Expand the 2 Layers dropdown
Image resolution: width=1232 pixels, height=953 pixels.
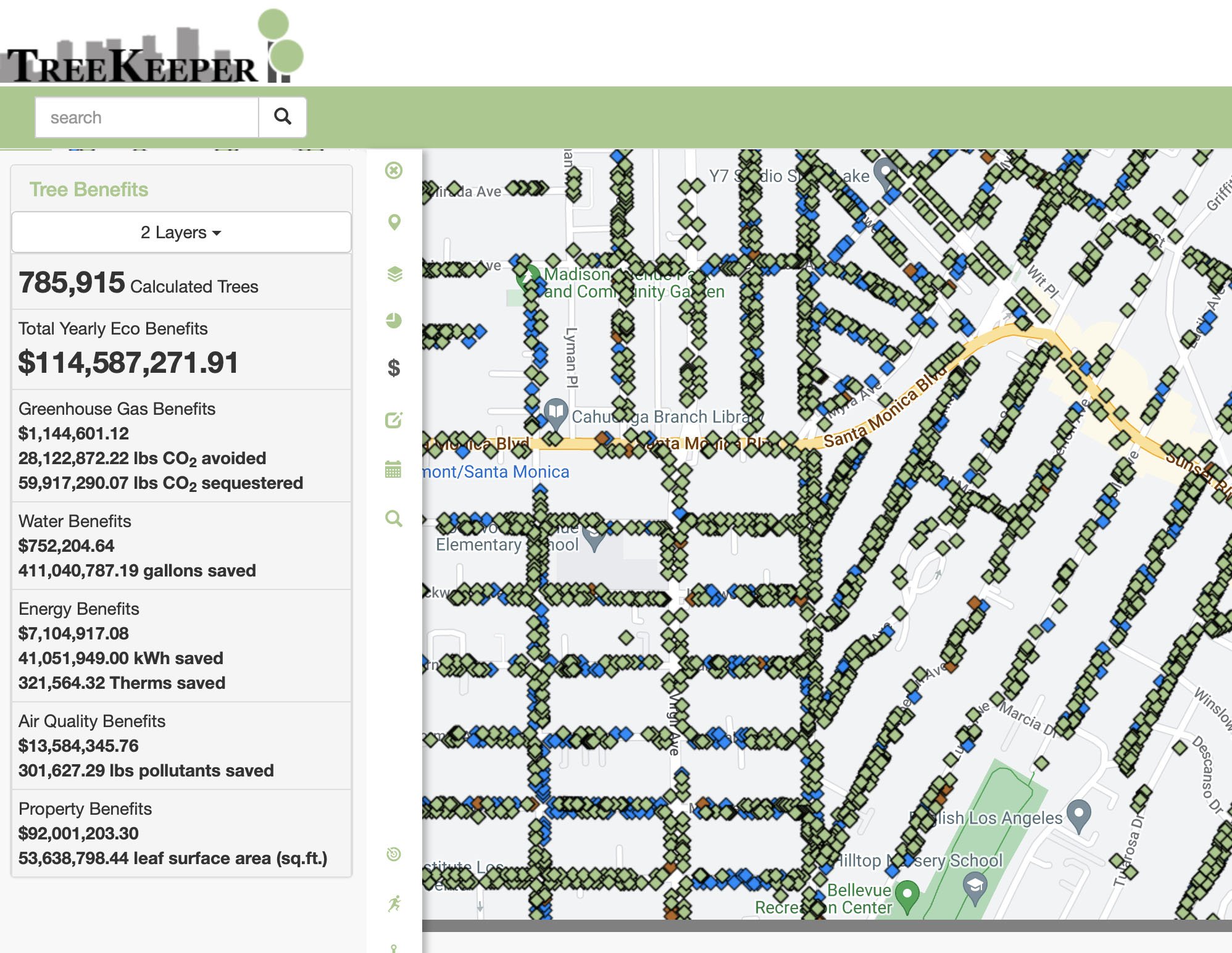(181, 233)
